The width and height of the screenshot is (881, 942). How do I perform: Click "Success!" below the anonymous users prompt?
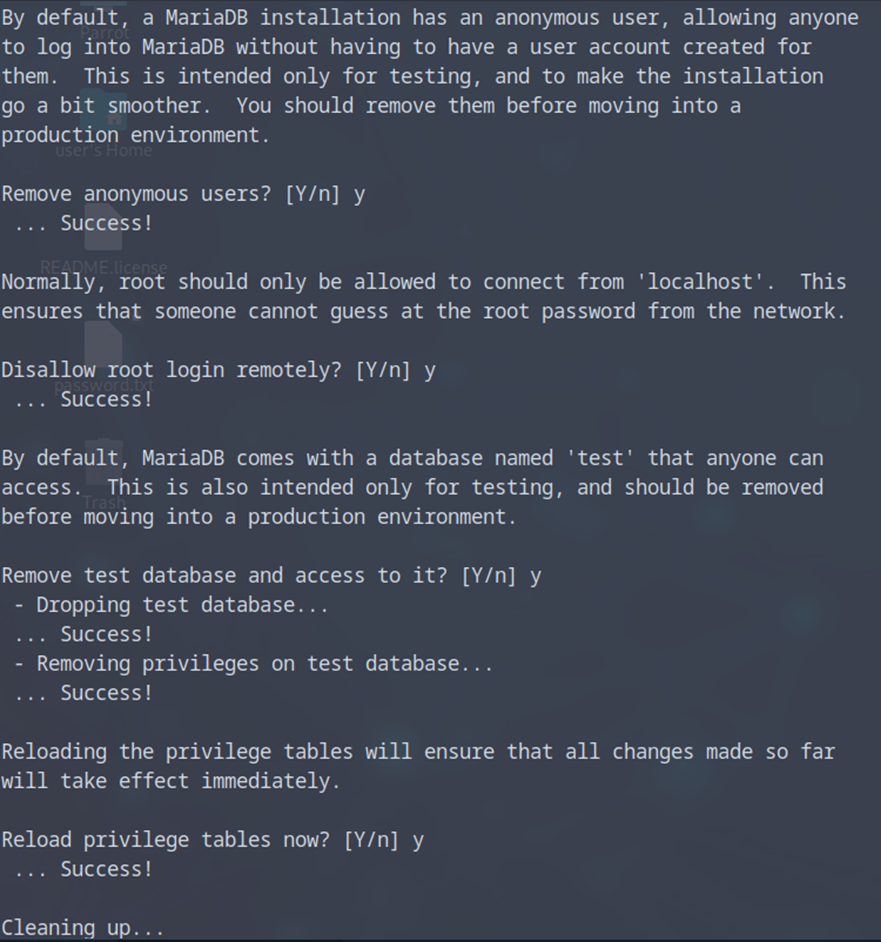tap(106, 223)
